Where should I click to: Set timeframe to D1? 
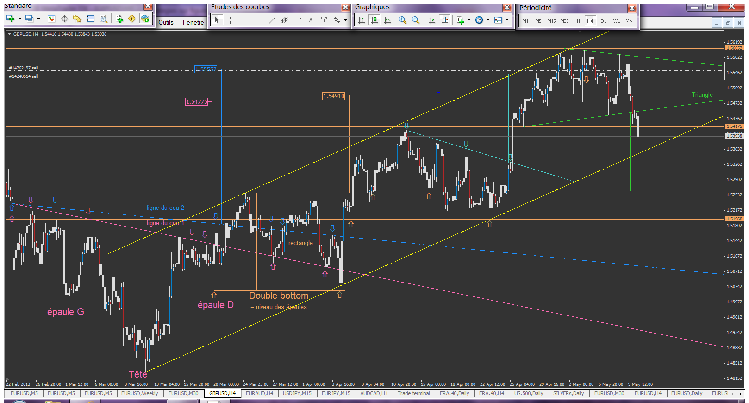tap(603, 21)
